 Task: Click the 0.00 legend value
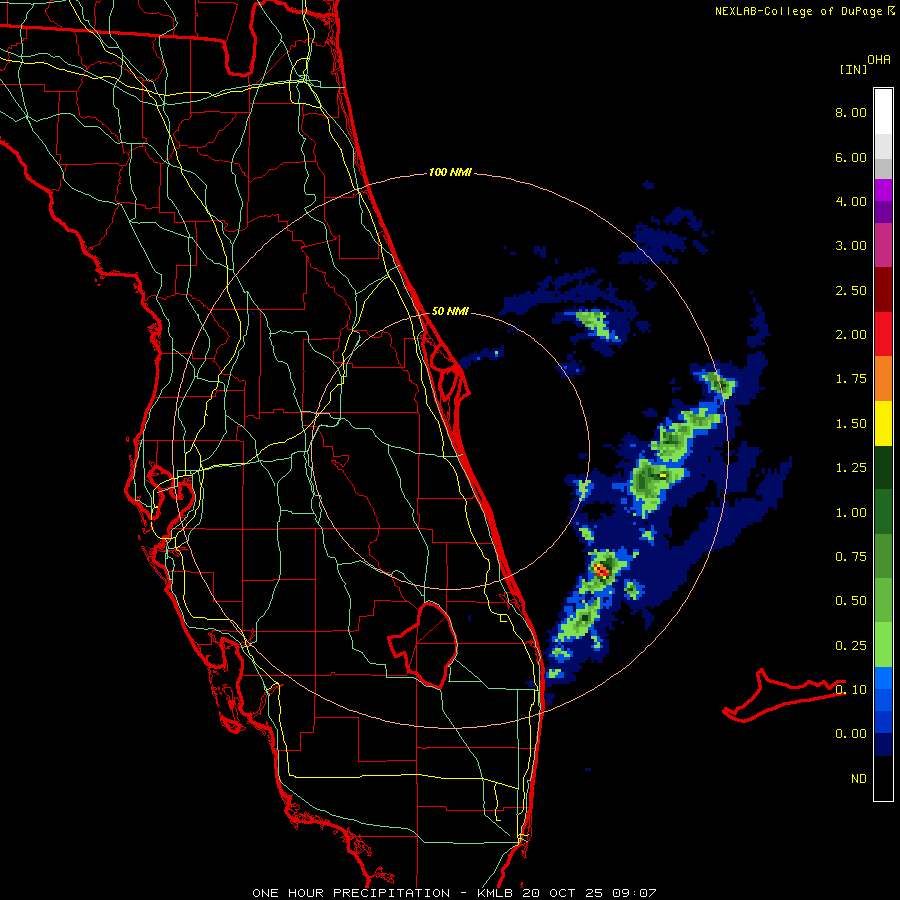tap(851, 734)
